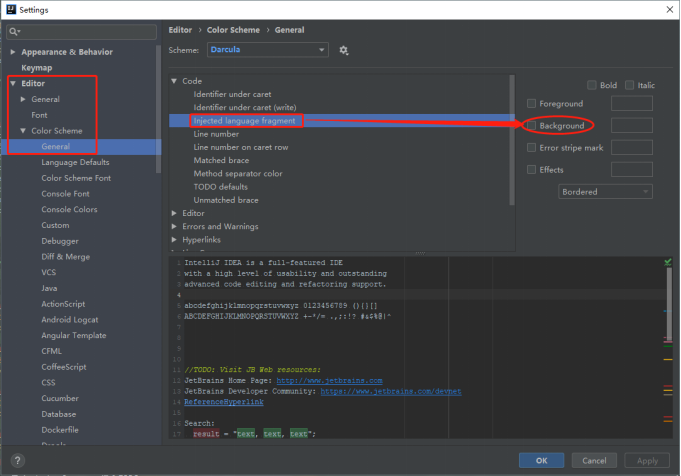Collapse the Code group arrow
Viewport: 681px width, 476px height.
point(174,81)
